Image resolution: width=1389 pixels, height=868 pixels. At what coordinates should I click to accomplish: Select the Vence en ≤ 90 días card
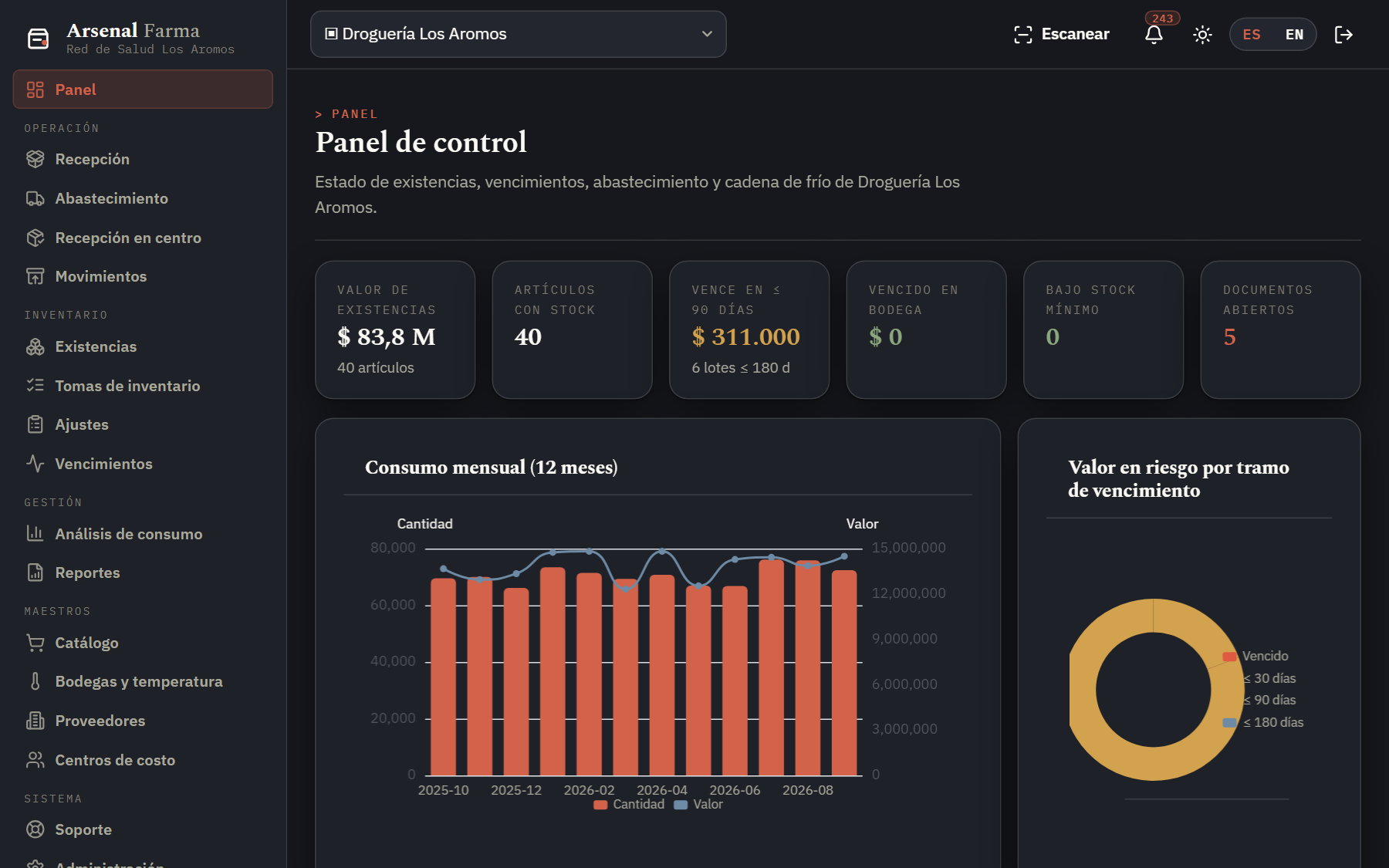[x=749, y=329]
